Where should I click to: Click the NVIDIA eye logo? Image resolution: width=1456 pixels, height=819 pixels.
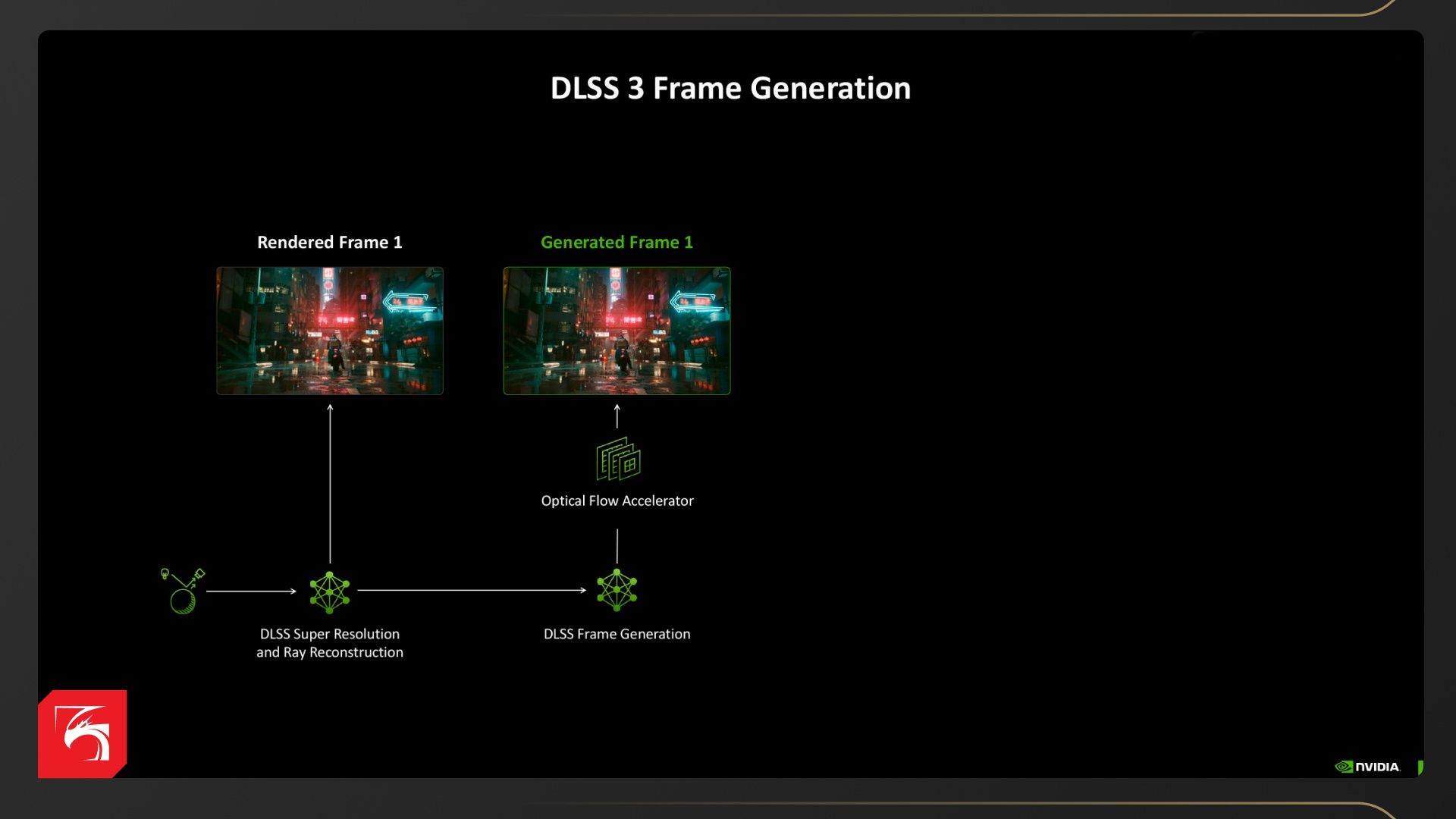click(x=1344, y=767)
